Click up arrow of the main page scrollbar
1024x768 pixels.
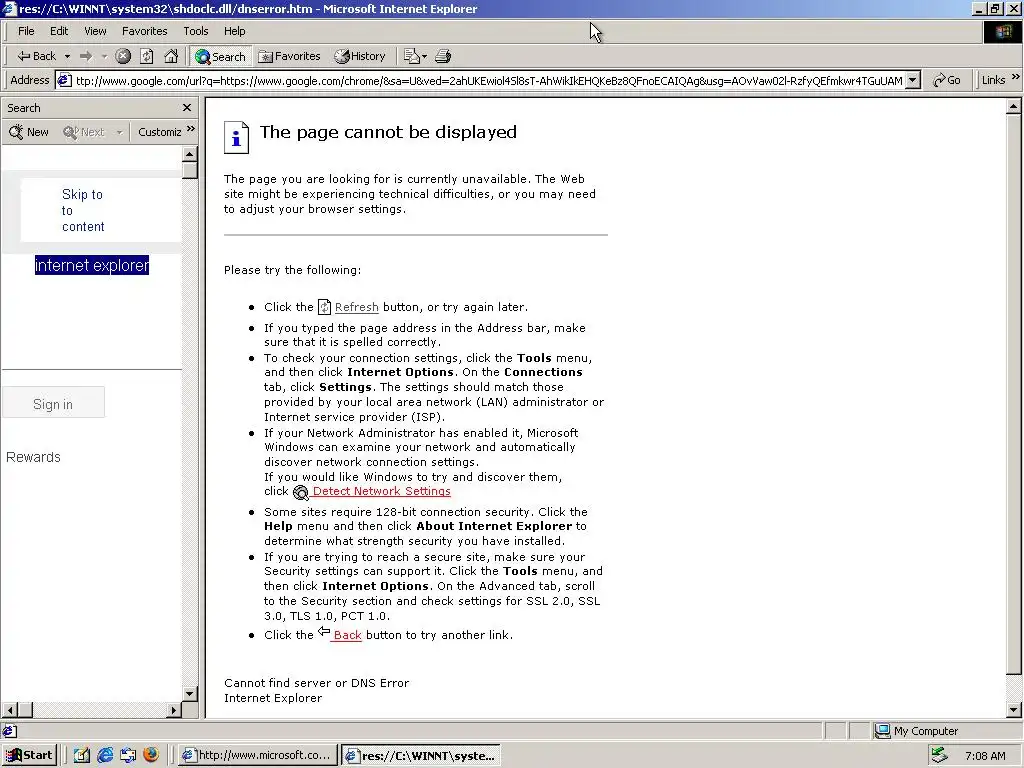1014,106
